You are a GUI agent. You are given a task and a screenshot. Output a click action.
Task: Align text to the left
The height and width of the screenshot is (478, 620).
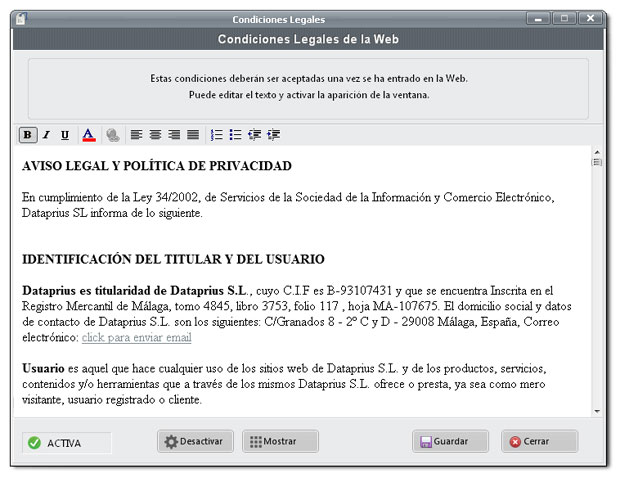[136, 135]
